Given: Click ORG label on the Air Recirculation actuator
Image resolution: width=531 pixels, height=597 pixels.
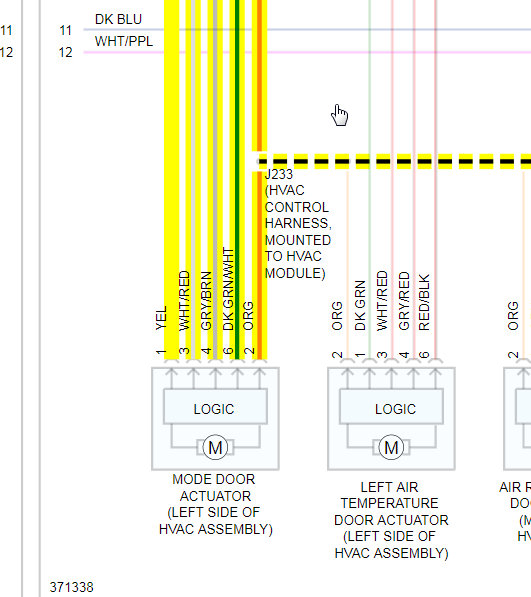Looking at the screenshot, I should (513, 316).
